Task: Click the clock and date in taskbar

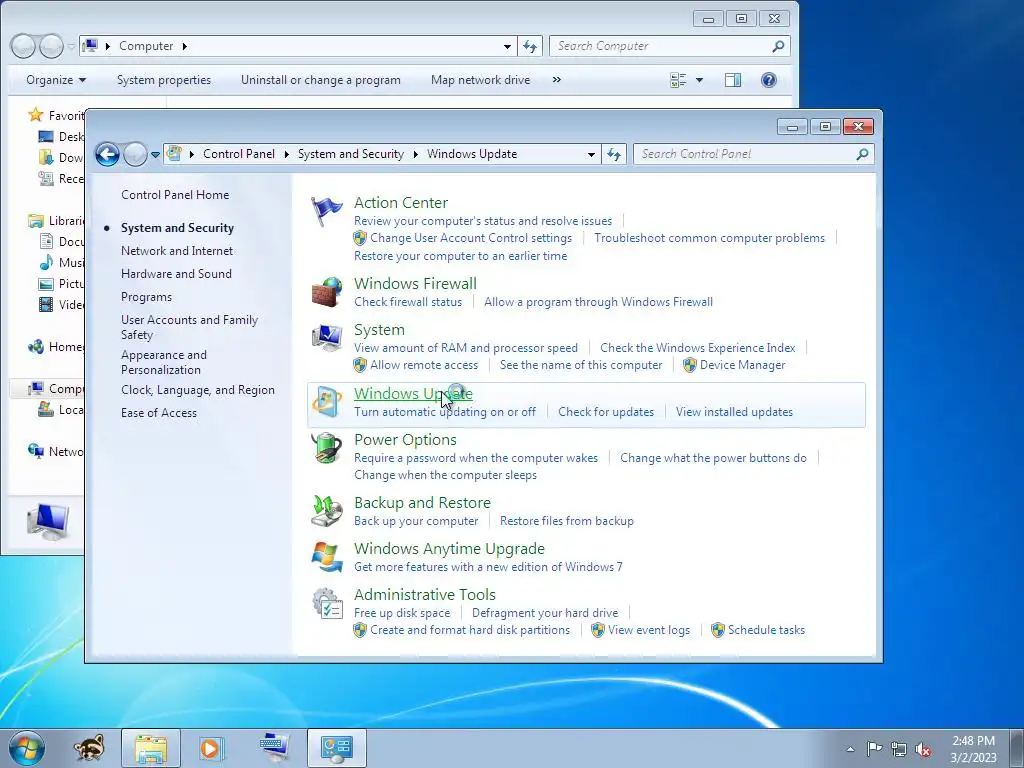Action: click(x=973, y=749)
